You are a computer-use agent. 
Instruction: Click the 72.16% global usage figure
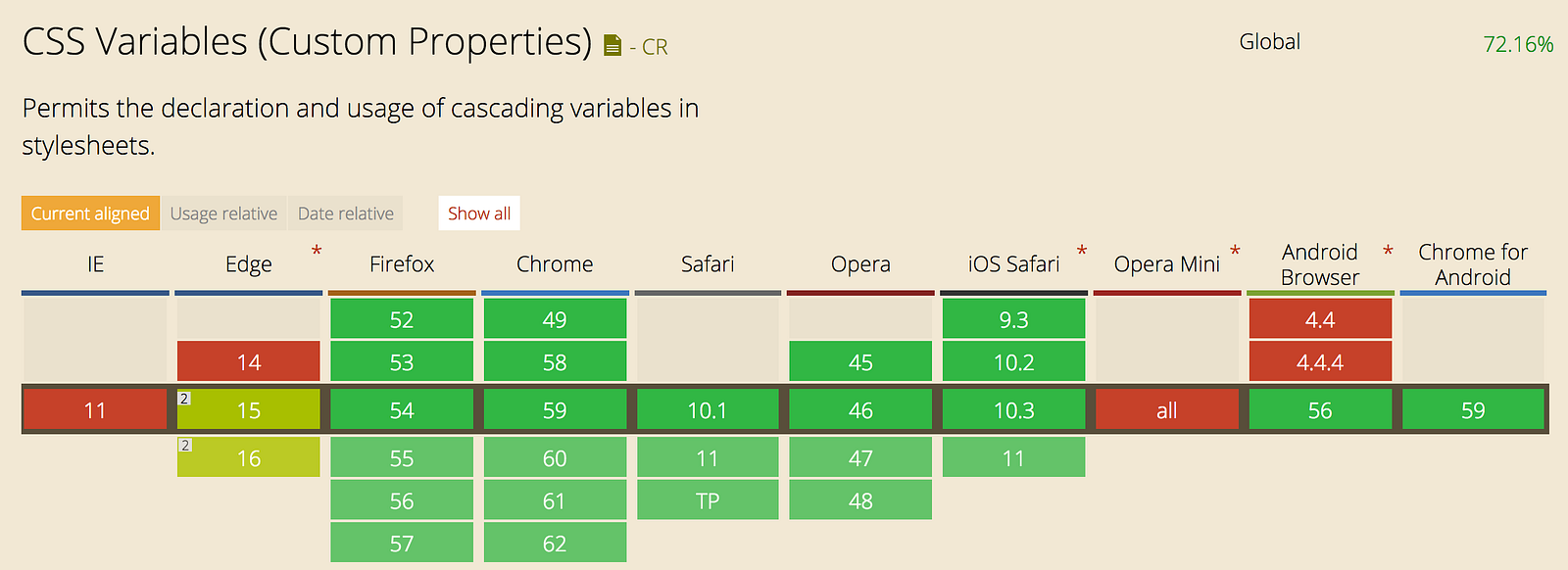1518,44
